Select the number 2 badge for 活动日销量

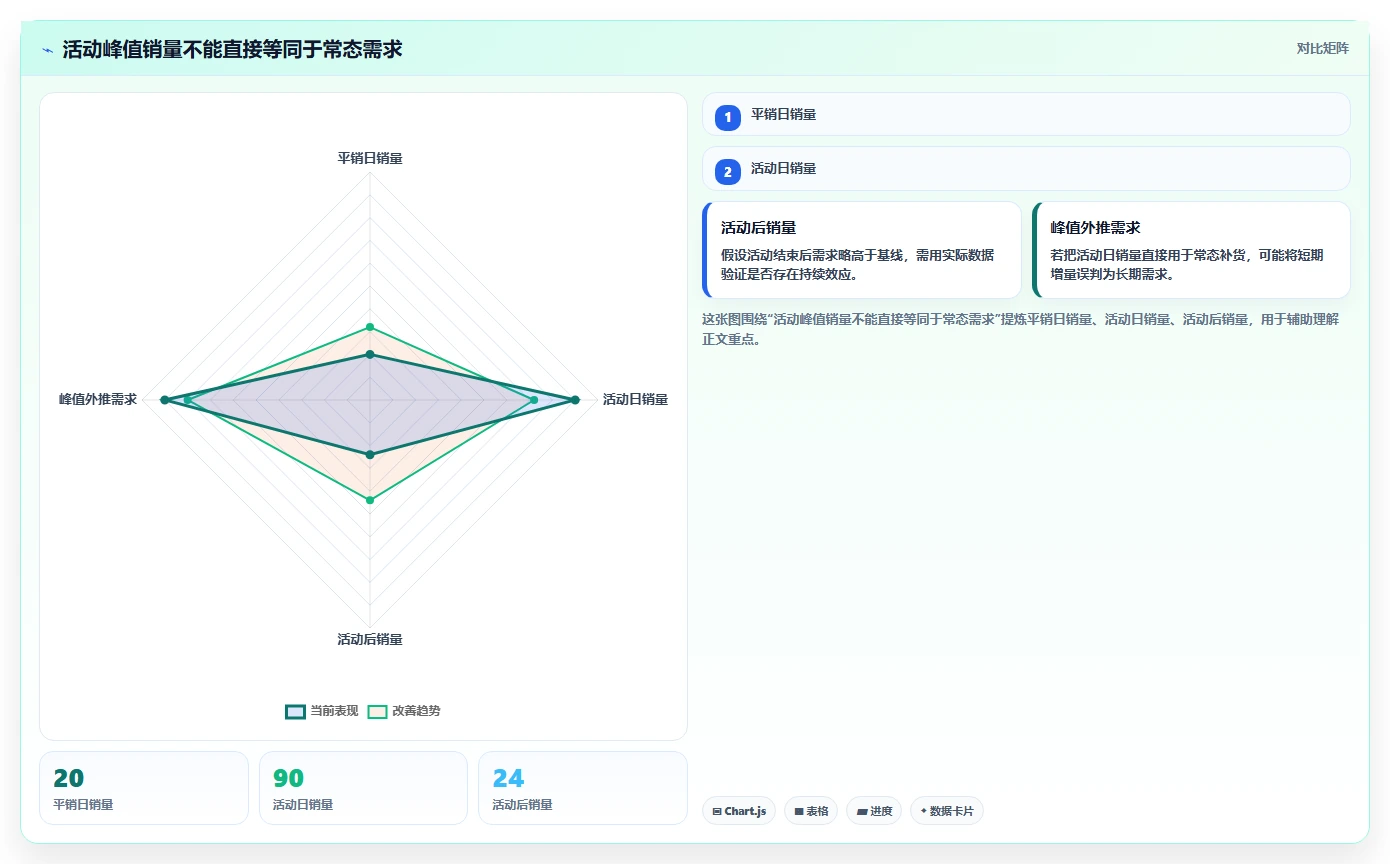[x=728, y=171]
